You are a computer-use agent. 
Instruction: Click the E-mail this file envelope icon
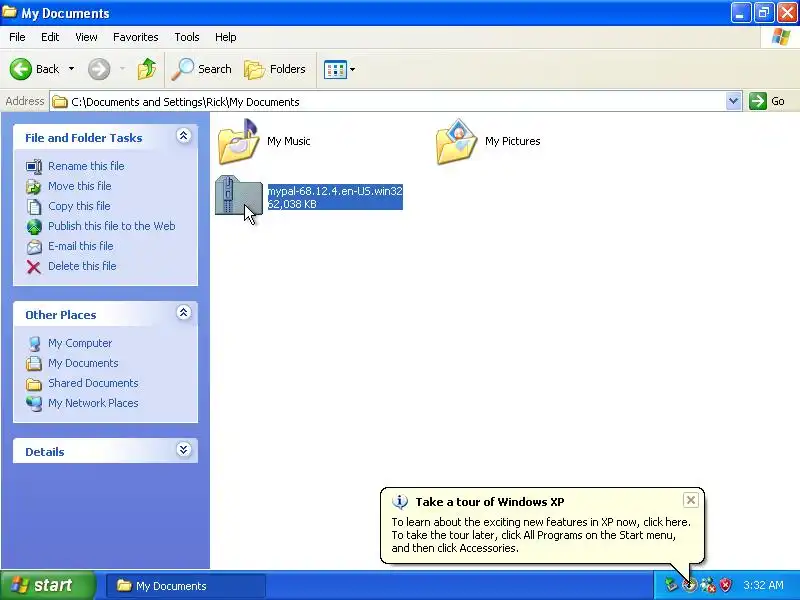[34, 247]
